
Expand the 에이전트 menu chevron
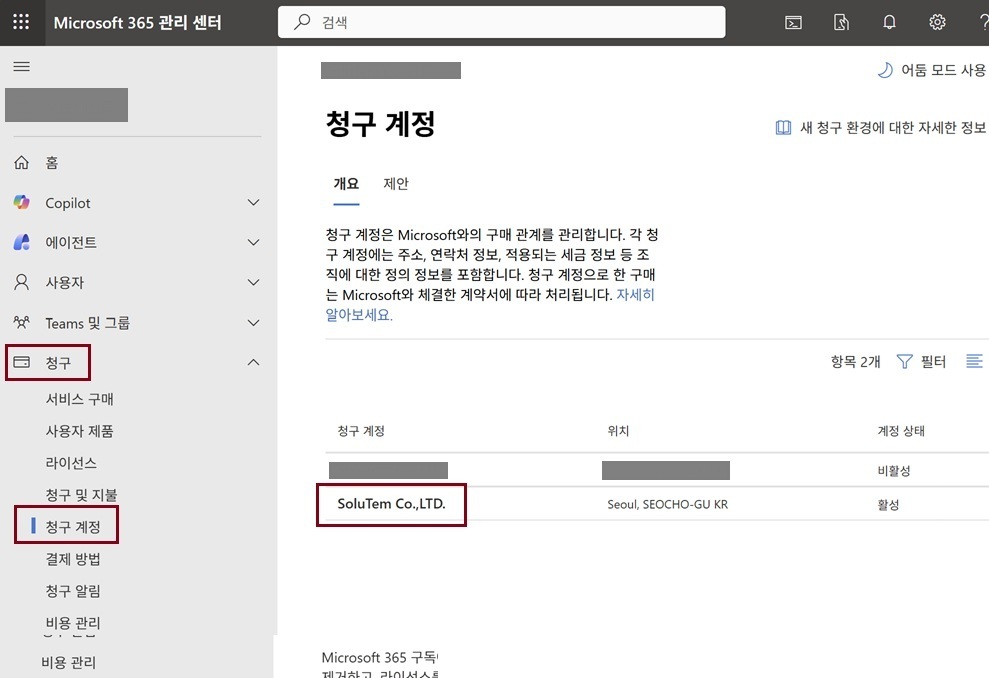254,242
